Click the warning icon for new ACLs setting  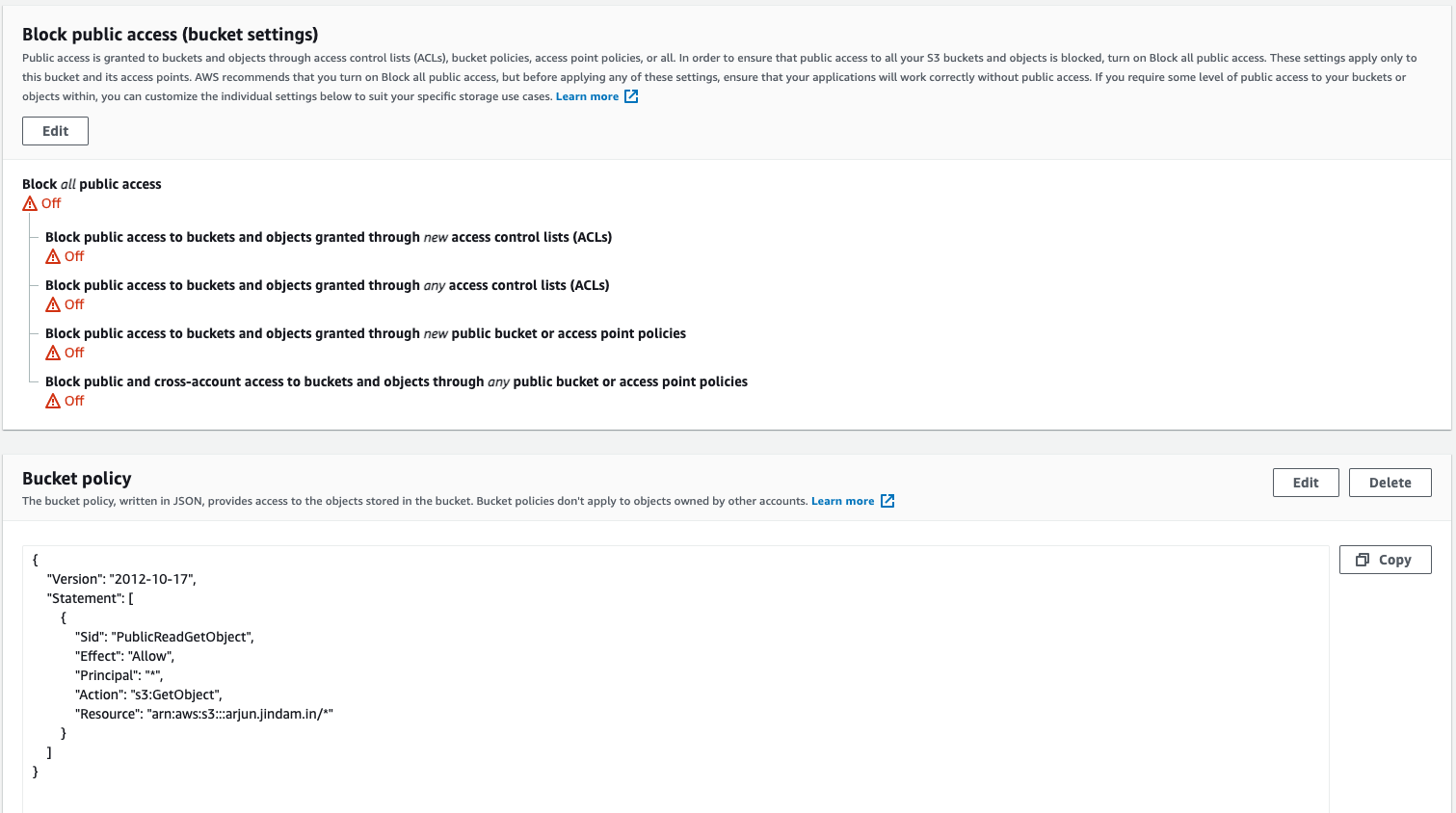coord(54,256)
